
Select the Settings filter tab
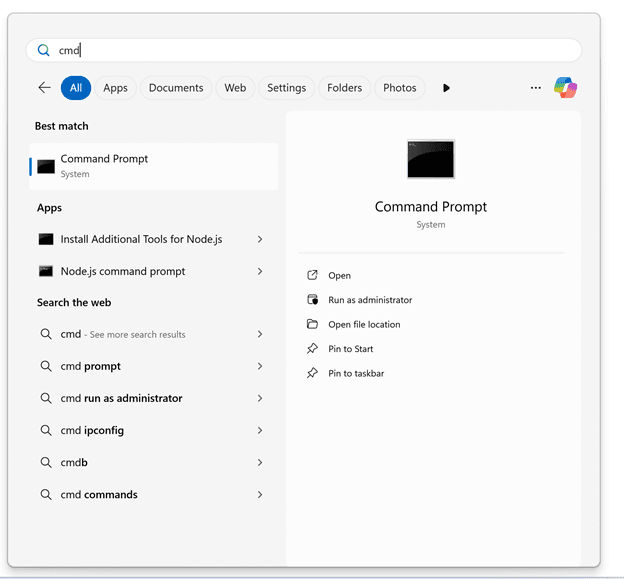(x=287, y=88)
